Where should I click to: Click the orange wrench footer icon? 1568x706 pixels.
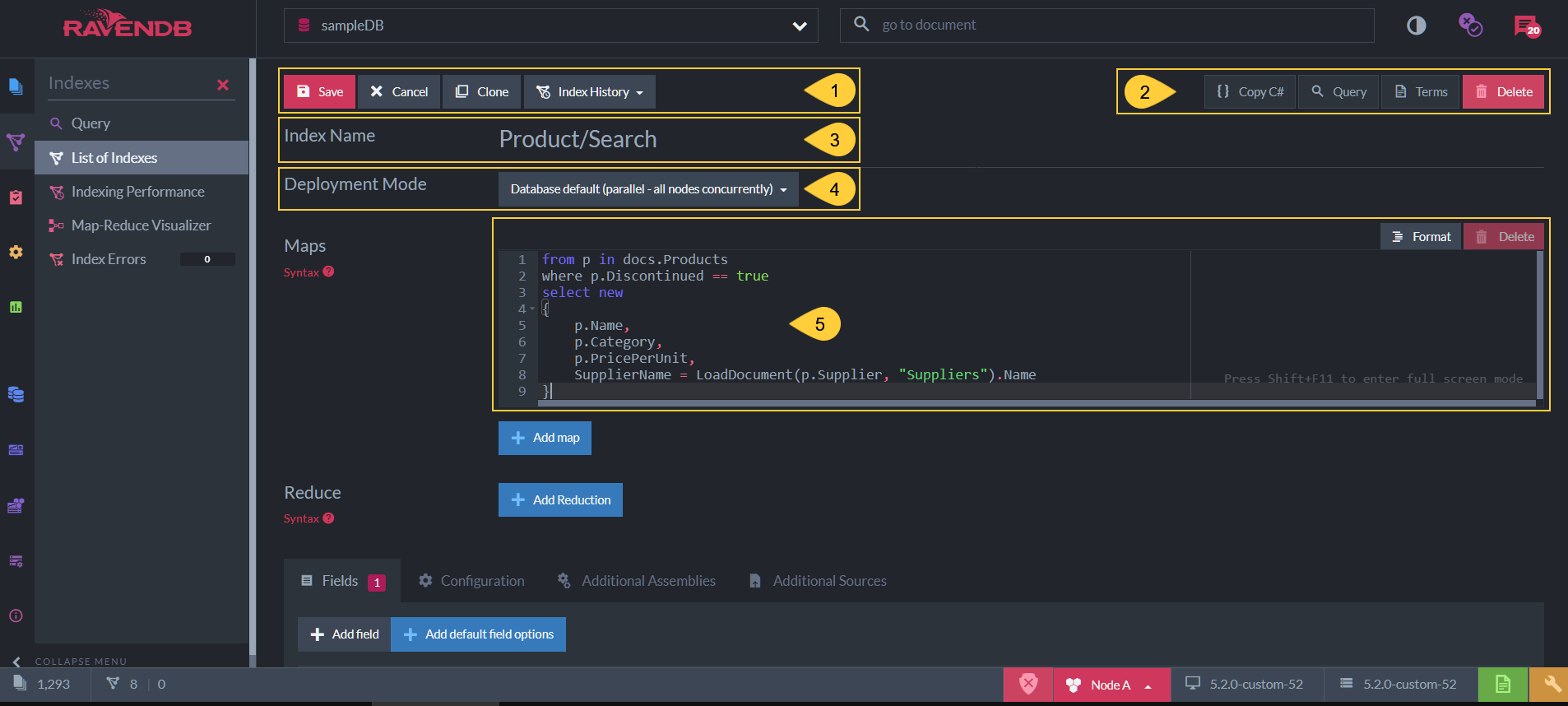[1549, 685]
